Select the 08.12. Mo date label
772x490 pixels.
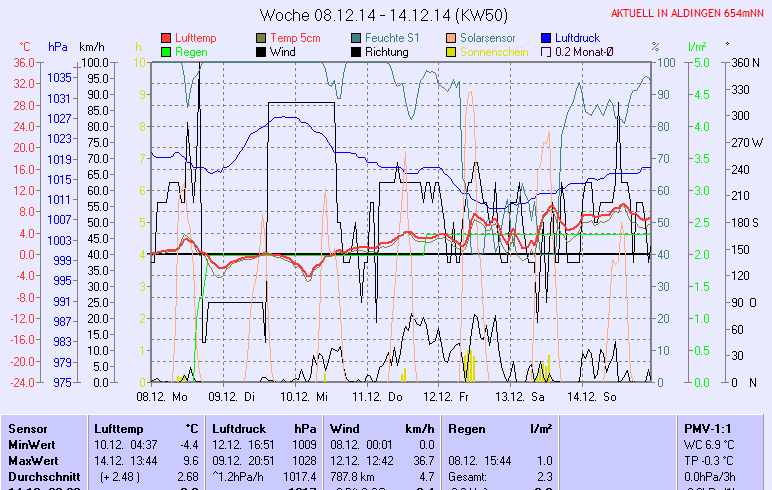[163, 397]
